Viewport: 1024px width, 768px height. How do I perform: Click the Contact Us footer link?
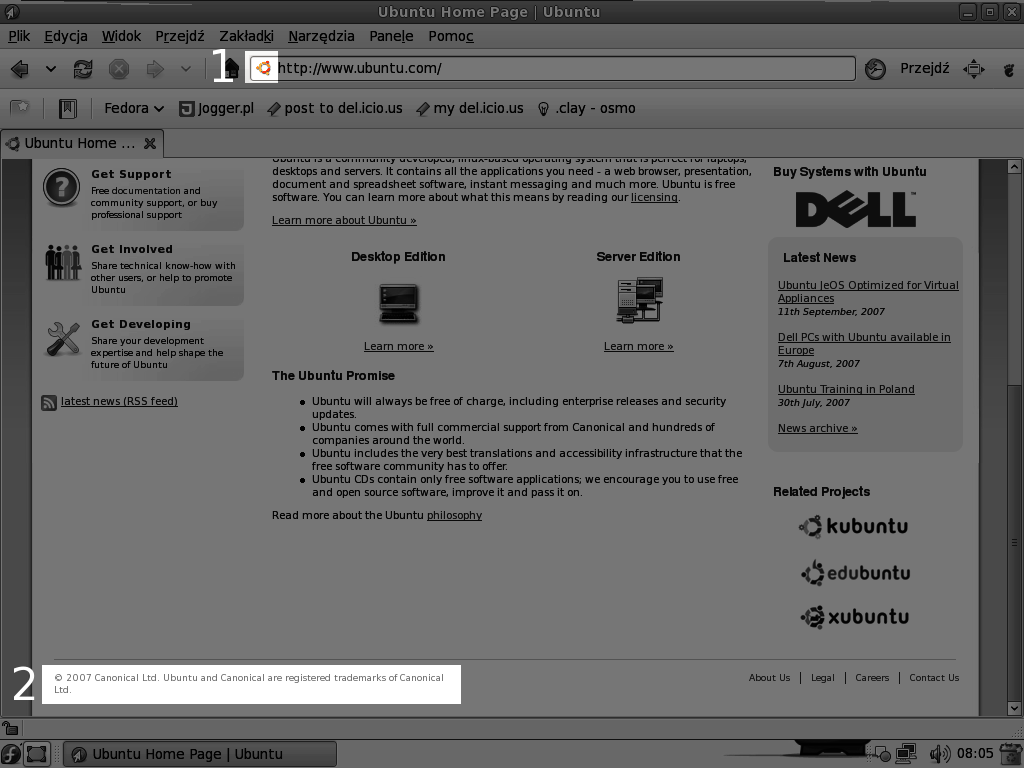click(x=934, y=678)
